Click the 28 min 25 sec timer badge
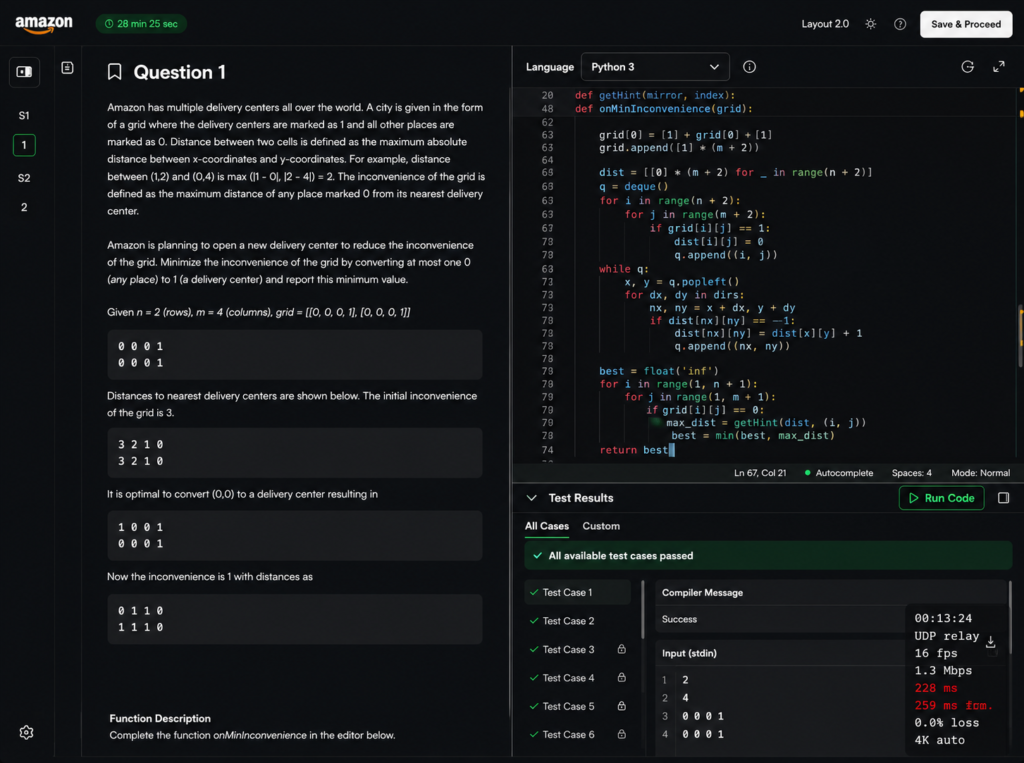Image resolution: width=1024 pixels, height=763 pixels. pos(141,24)
